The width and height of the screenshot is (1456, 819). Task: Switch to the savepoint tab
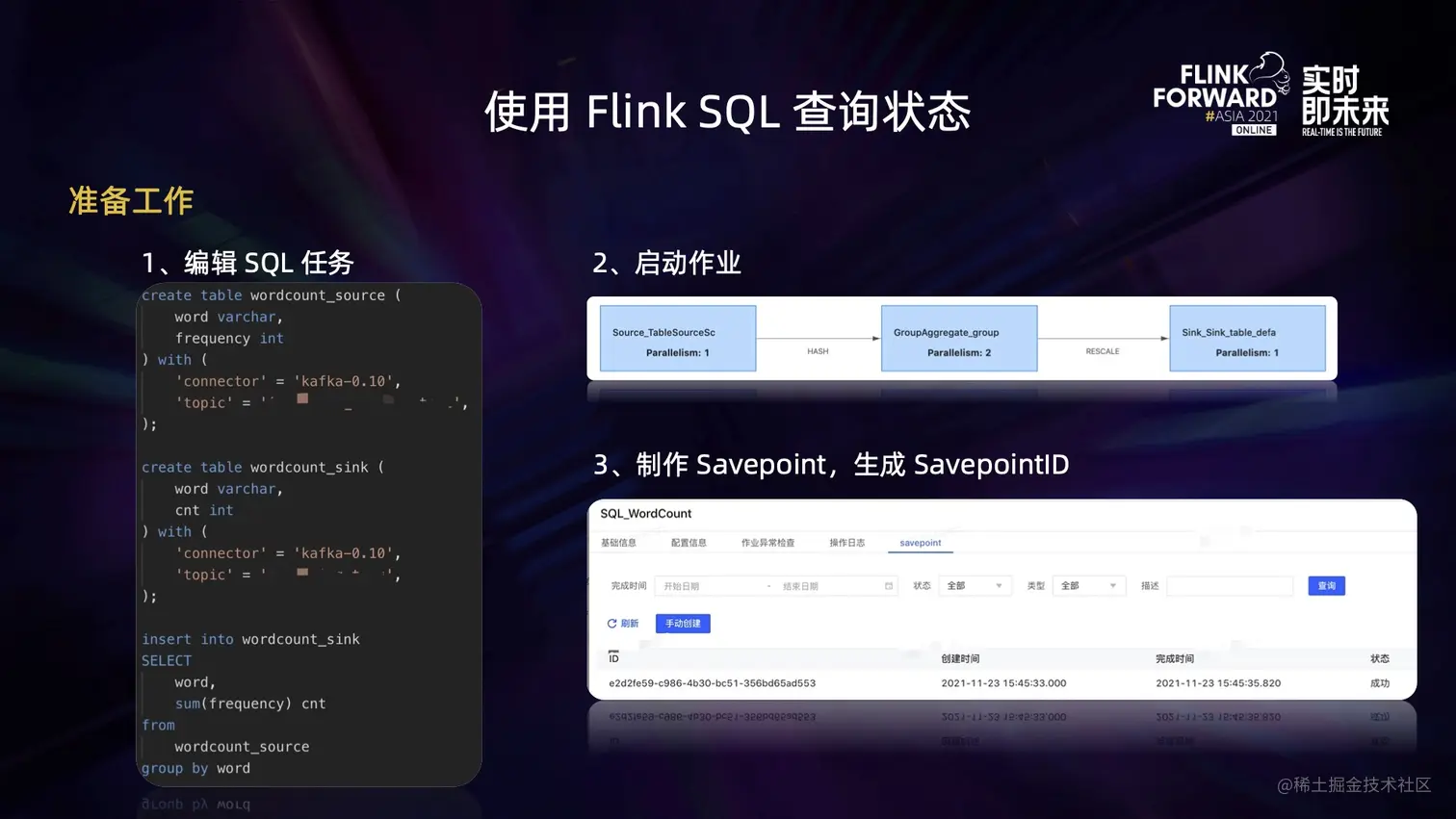(921, 543)
